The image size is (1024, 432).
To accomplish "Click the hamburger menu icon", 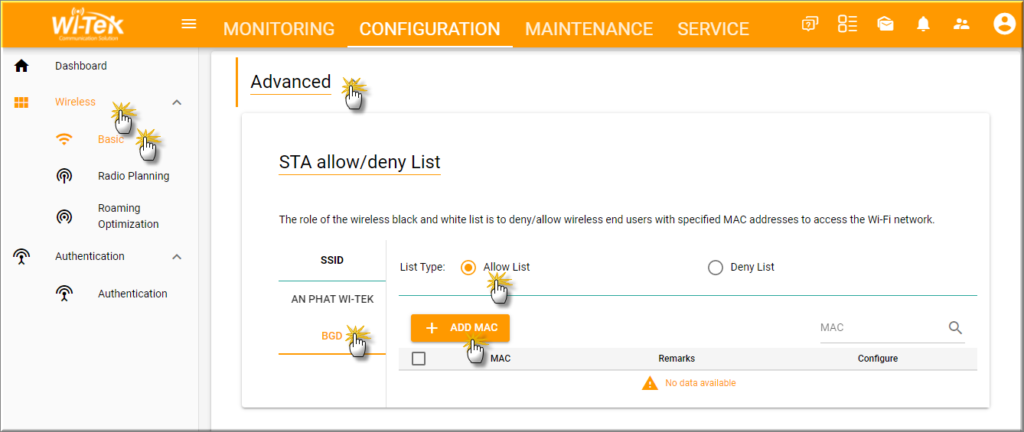I will click(188, 24).
